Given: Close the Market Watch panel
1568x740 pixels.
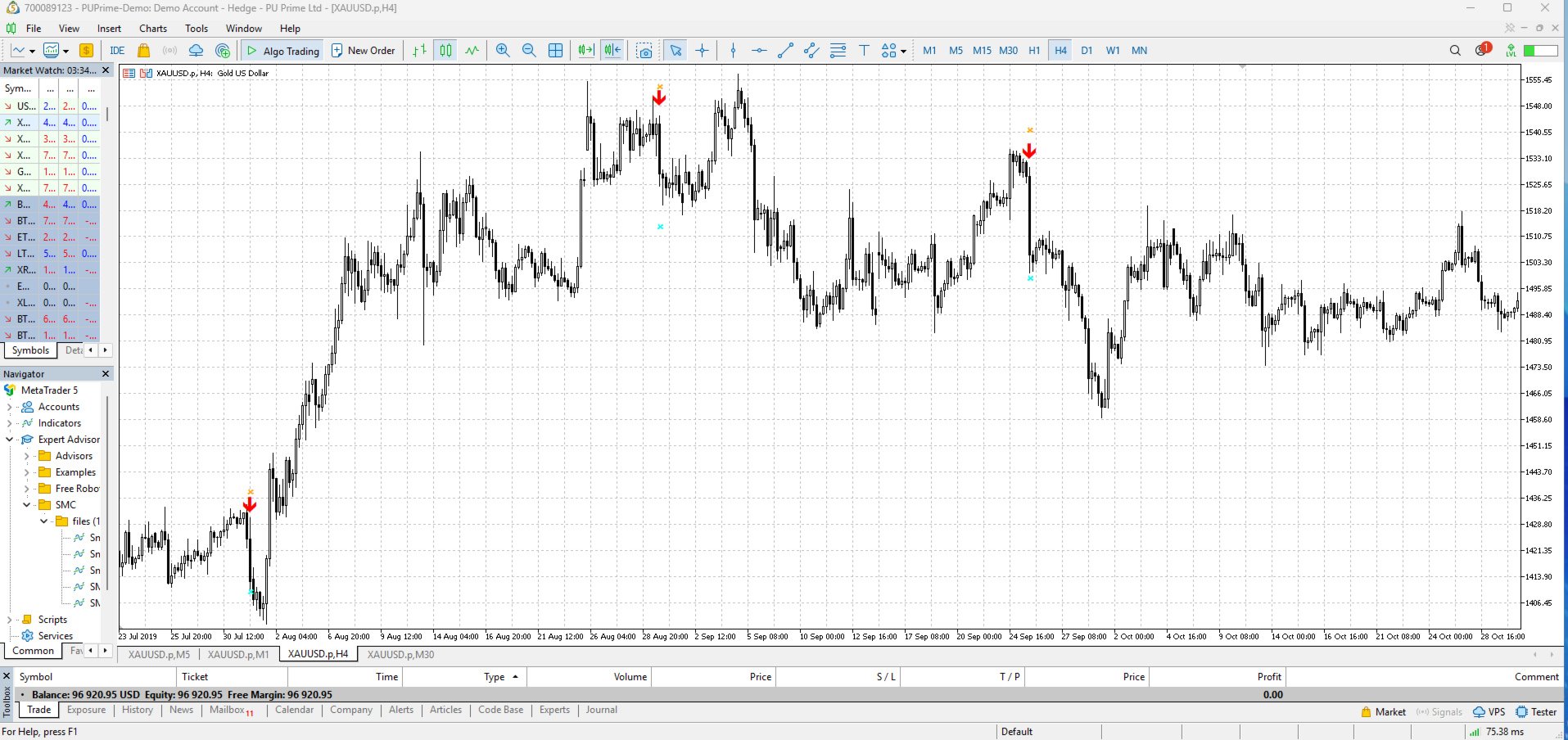Looking at the screenshot, I should click(106, 70).
